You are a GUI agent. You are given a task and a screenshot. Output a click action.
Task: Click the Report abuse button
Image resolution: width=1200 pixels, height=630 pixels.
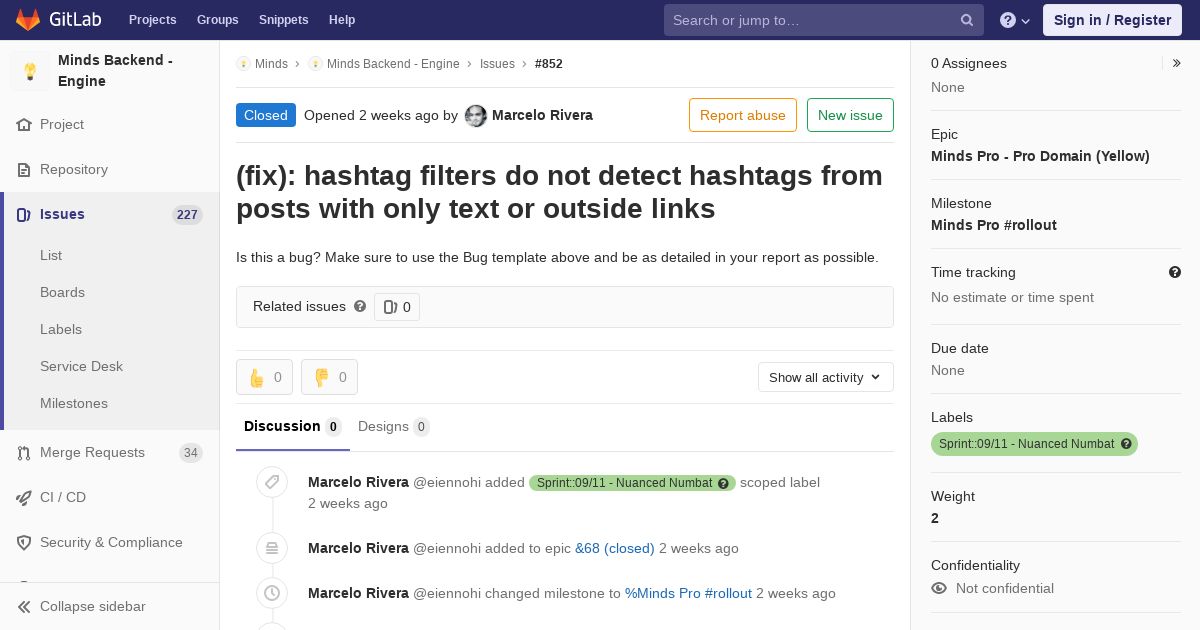743,115
